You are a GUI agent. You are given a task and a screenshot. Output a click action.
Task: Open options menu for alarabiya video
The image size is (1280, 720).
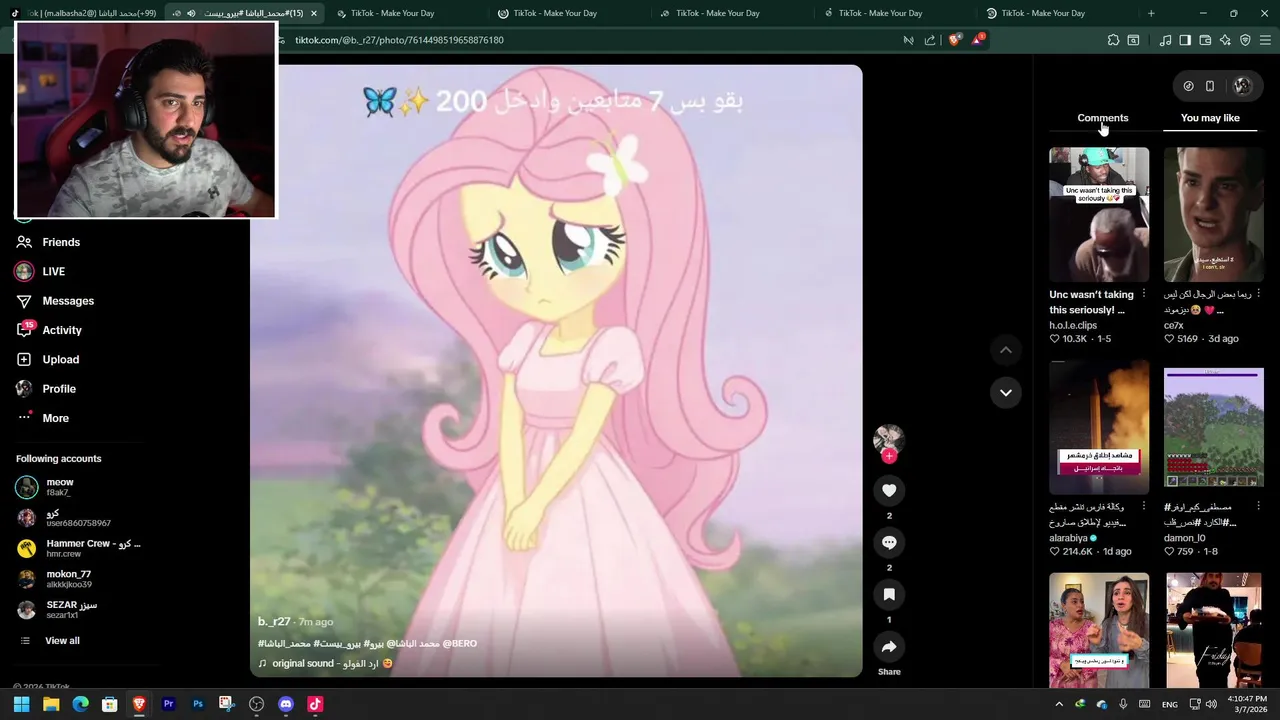point(1144,506)
